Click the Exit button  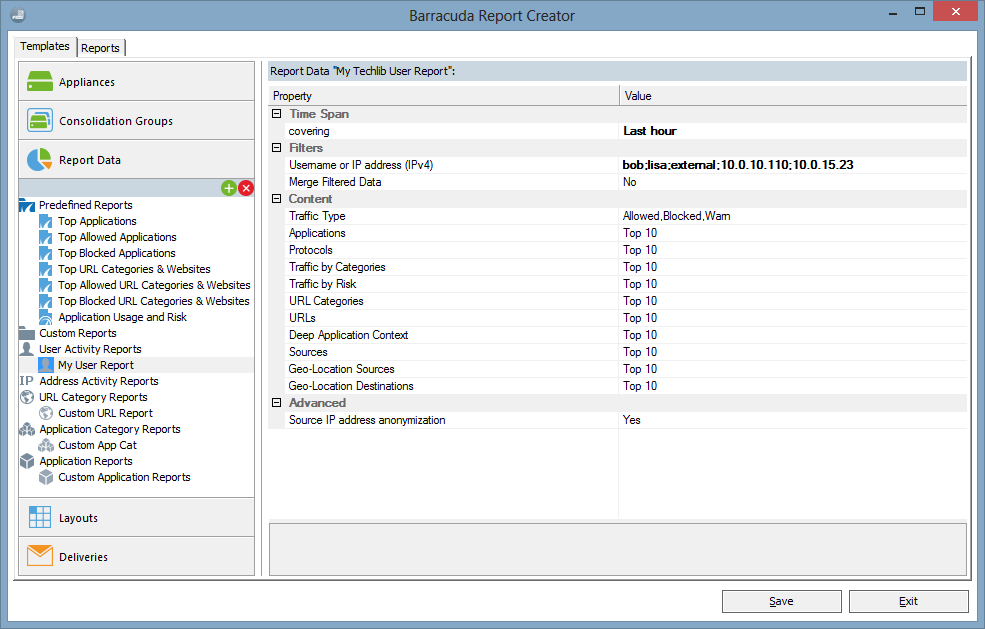point(908,601)
